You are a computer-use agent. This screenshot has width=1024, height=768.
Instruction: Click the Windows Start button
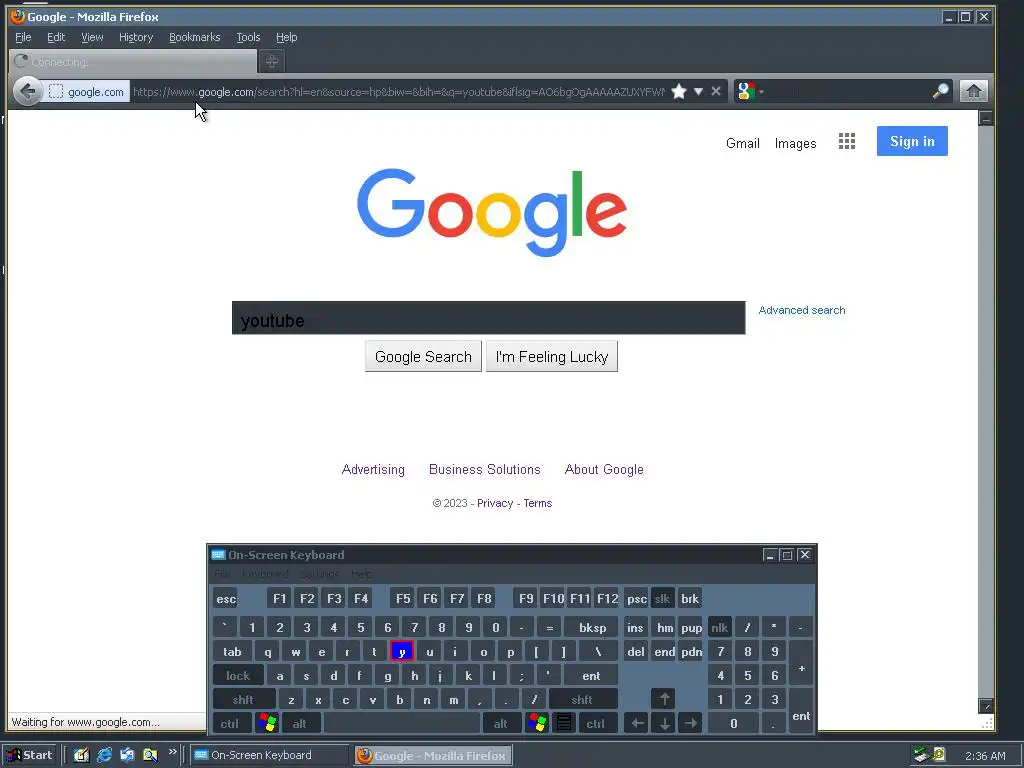point(30,755)
